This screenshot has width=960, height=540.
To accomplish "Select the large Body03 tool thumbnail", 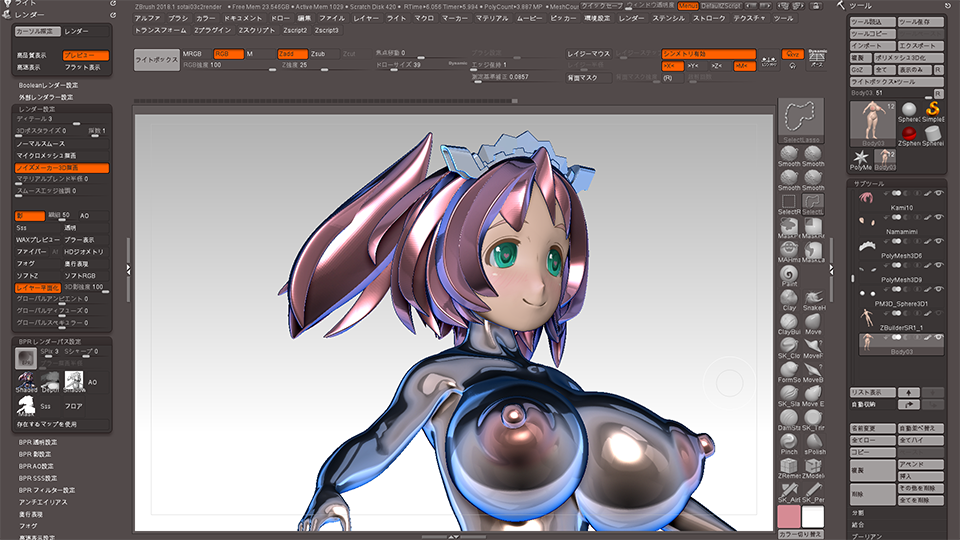I will (872, 123).
